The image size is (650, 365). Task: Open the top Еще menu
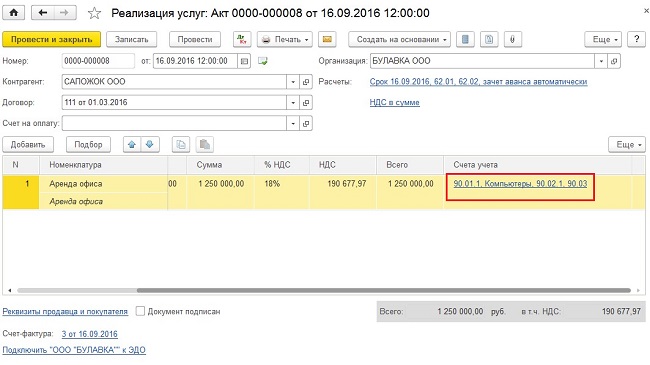click(603, 39)
